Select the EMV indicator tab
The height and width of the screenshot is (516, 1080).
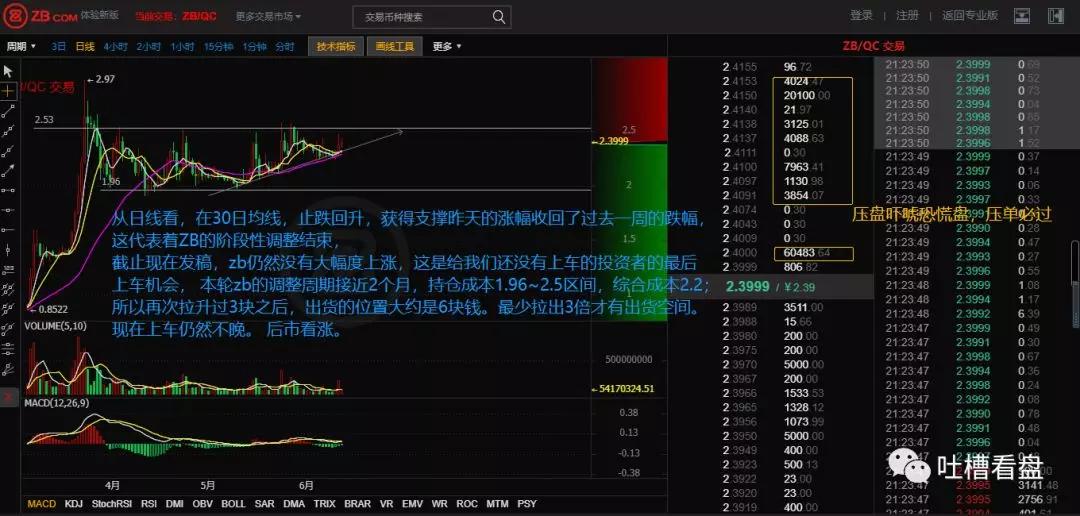pos(413,504)
